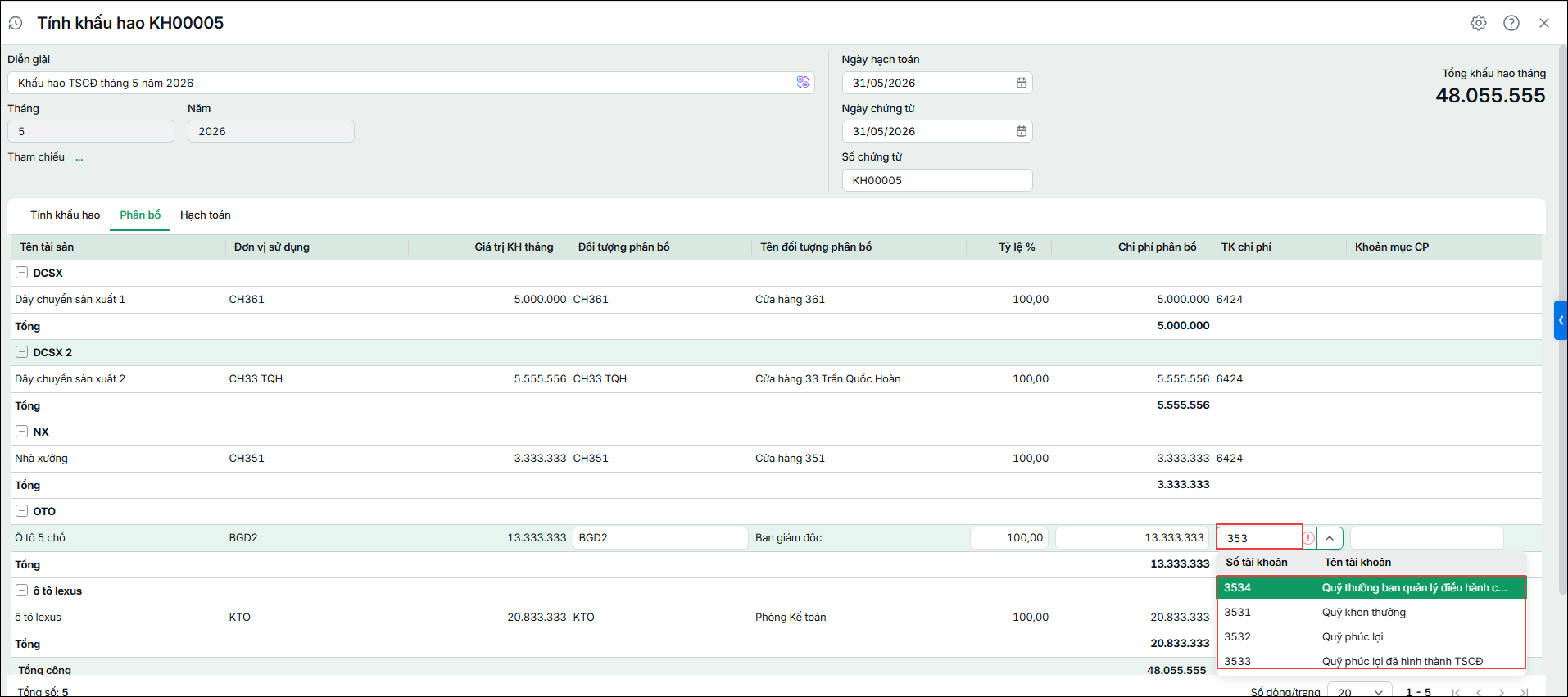Click the Tham chiếu ellipsis link
The height and width of the screenshot is (697, 1568).
(x=79, y=157)
